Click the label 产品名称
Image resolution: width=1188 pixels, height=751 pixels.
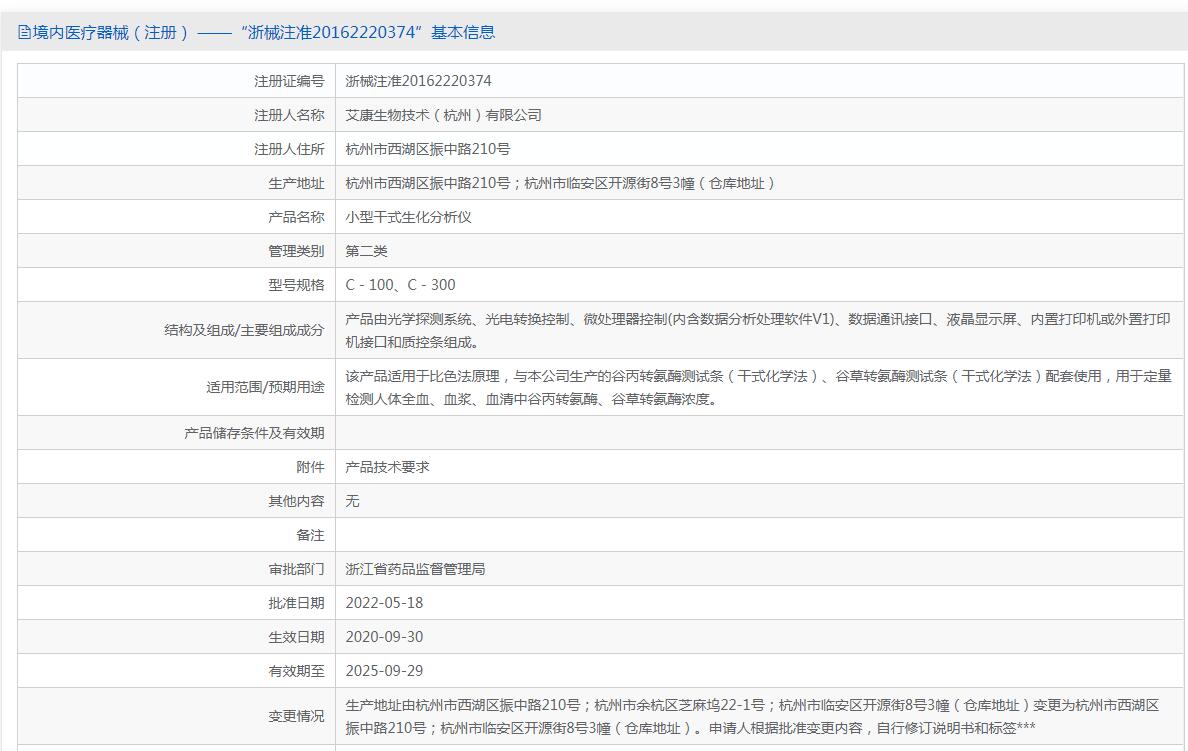(x=295, y=217)
